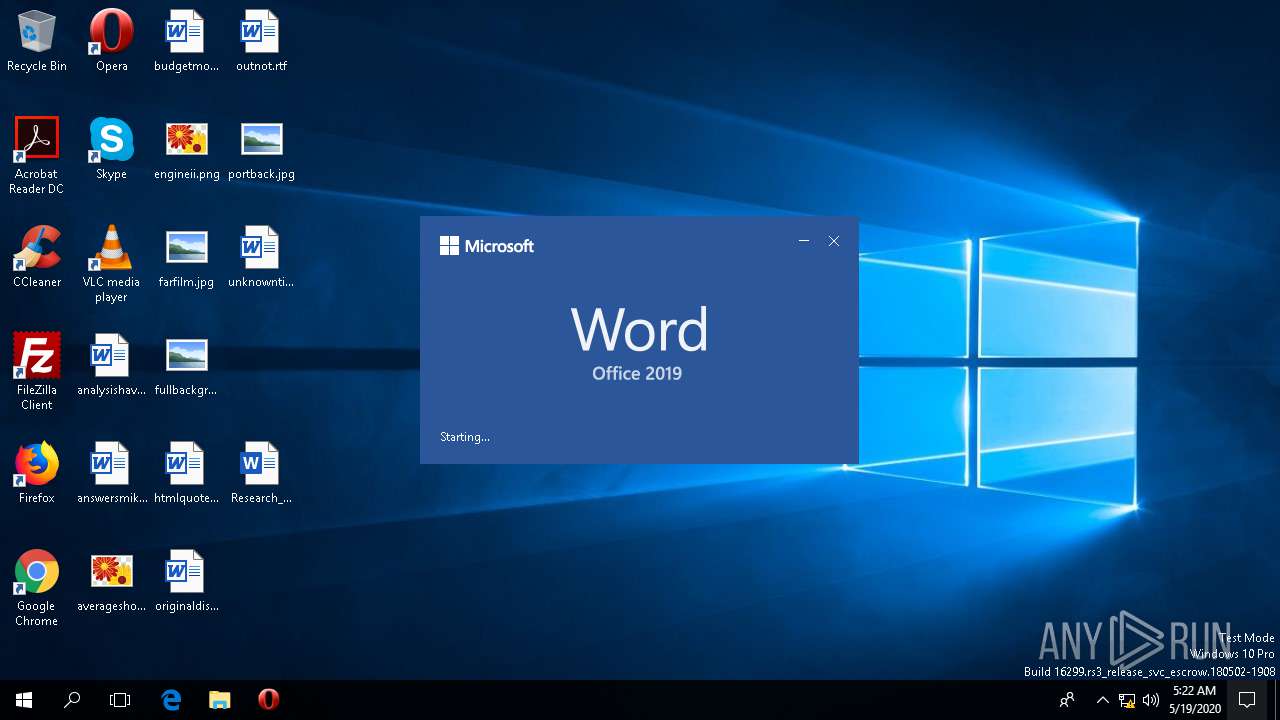The image size is (1280, 720).
Task: Select the Opera desktop shortcut
Action: tap(111, 41)
